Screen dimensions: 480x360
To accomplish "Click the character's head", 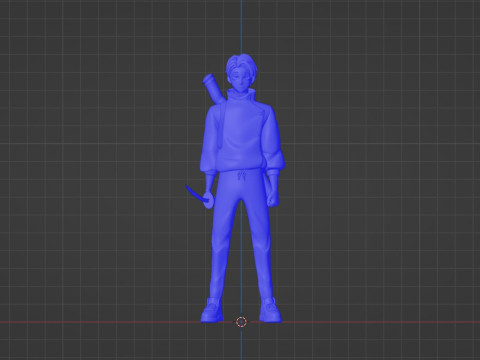I will pyautogui.click(x=241, y=73).
